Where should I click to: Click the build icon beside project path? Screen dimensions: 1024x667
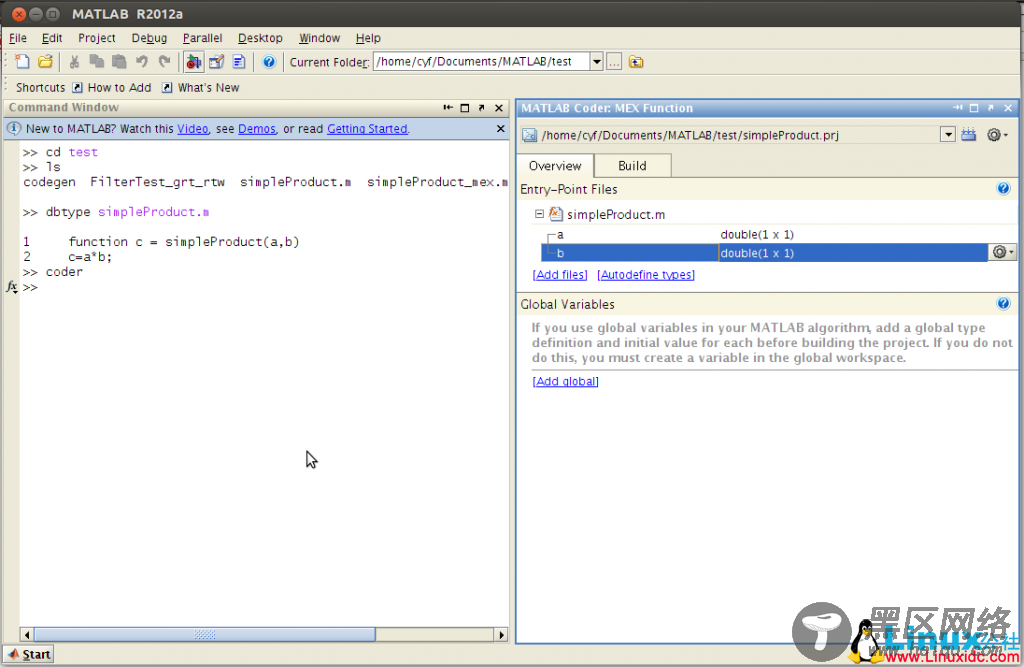coord(968,135)
